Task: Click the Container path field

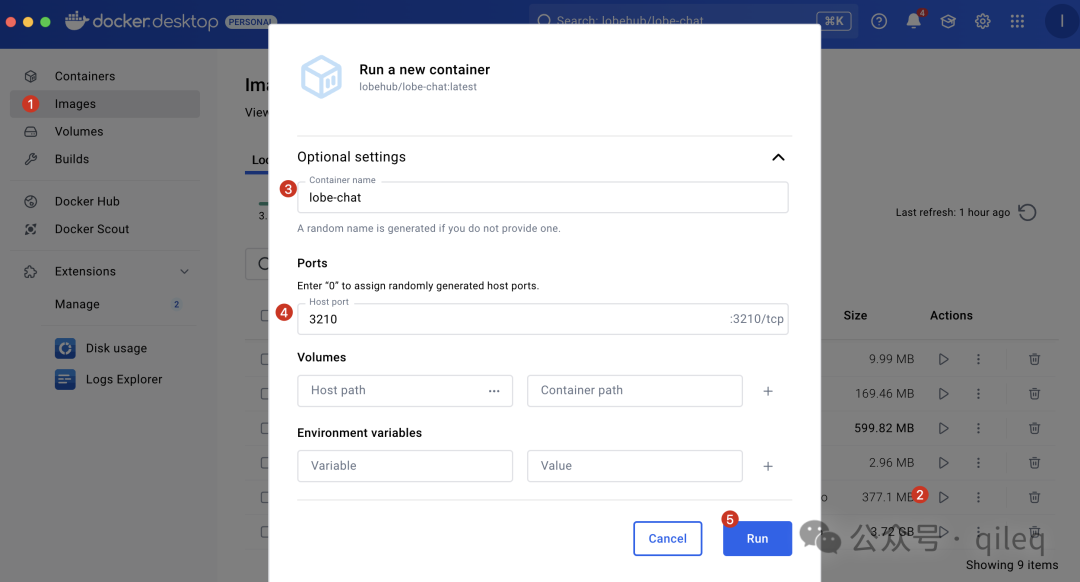Action: 635,391
